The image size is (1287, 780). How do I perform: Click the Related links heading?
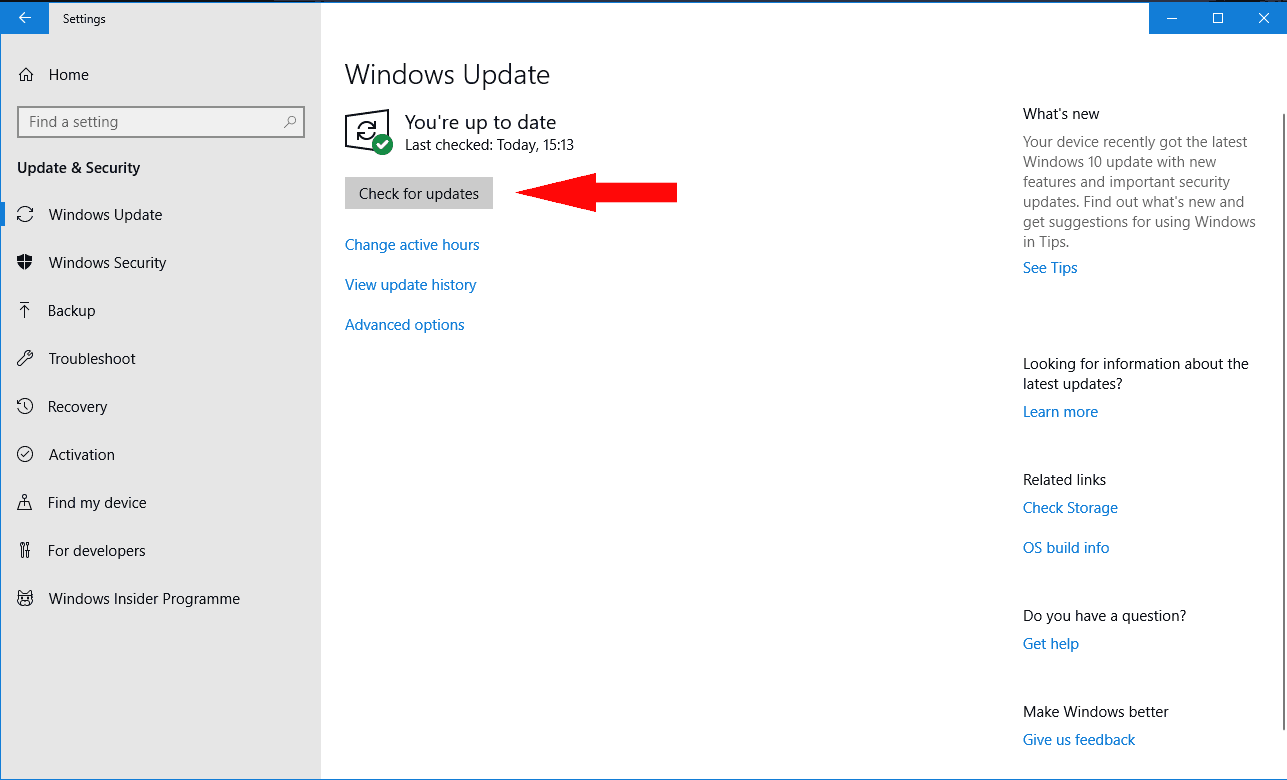point(1064,480)
